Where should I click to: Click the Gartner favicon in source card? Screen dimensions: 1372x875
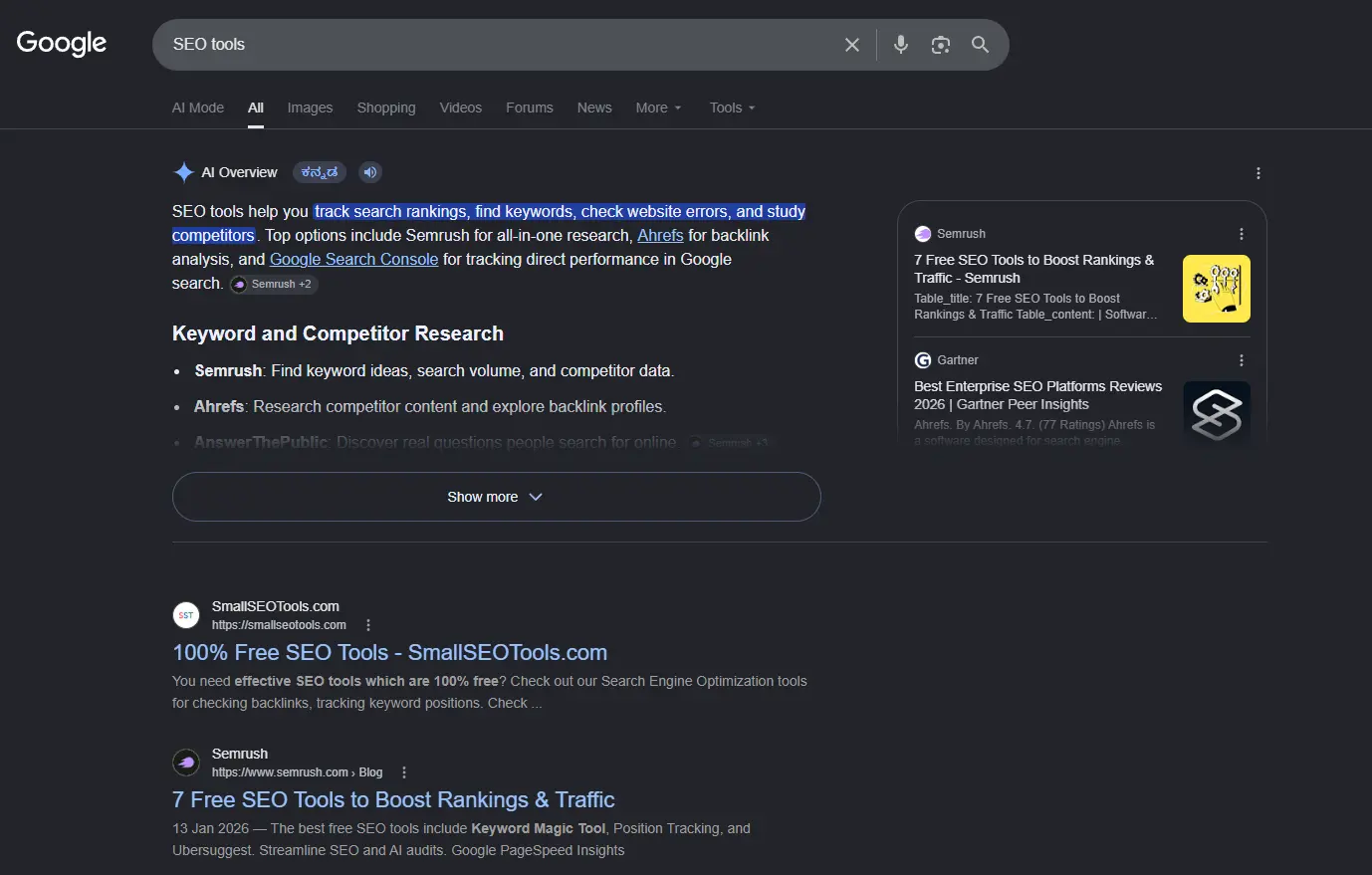tap(923, 360)
